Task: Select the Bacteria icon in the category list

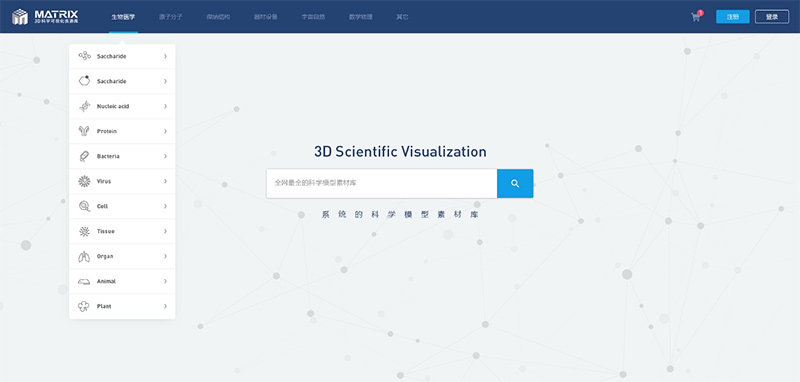Action: tap(84, 156)
